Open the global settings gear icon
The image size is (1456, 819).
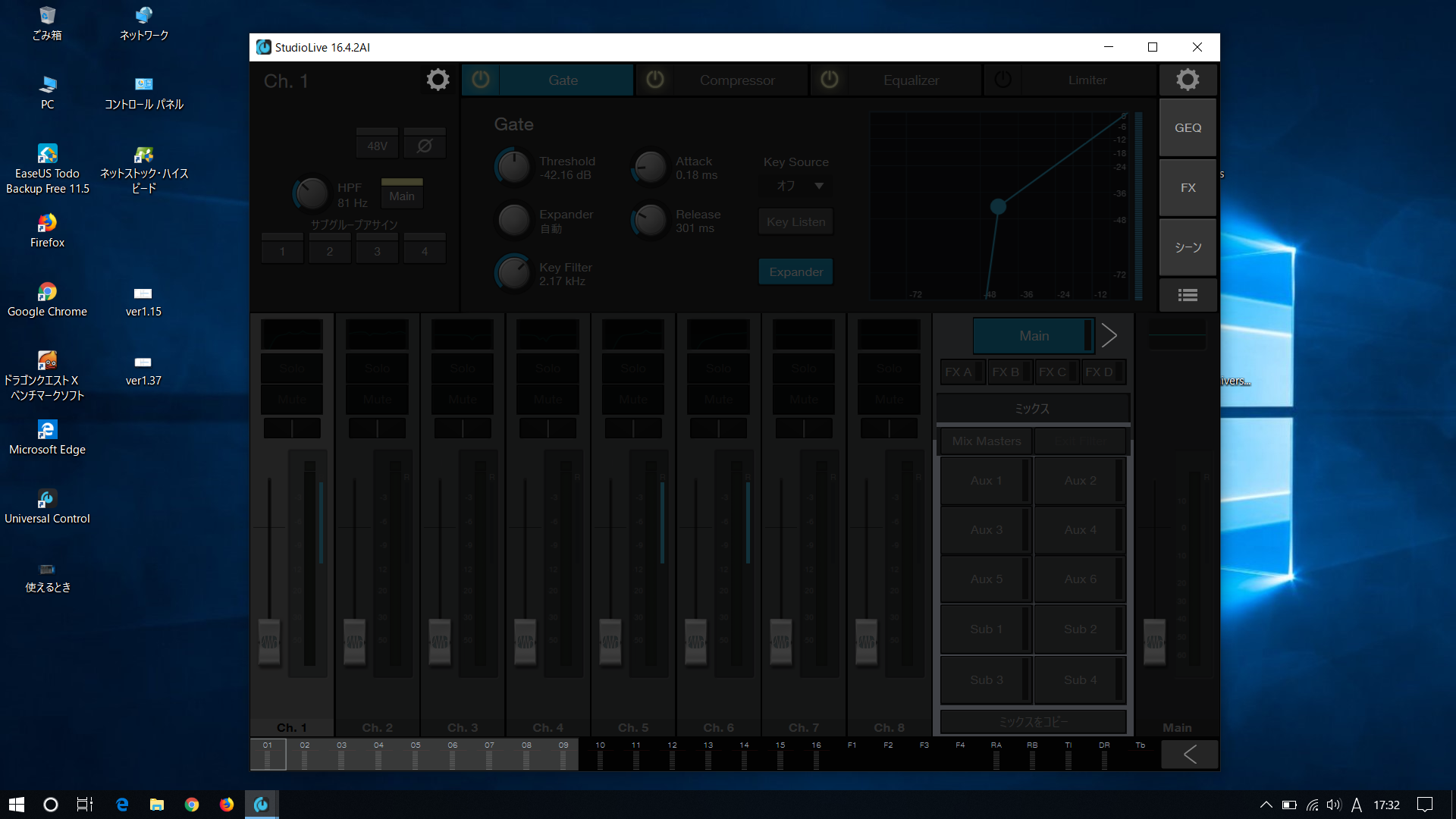(x=1188, y=80)
